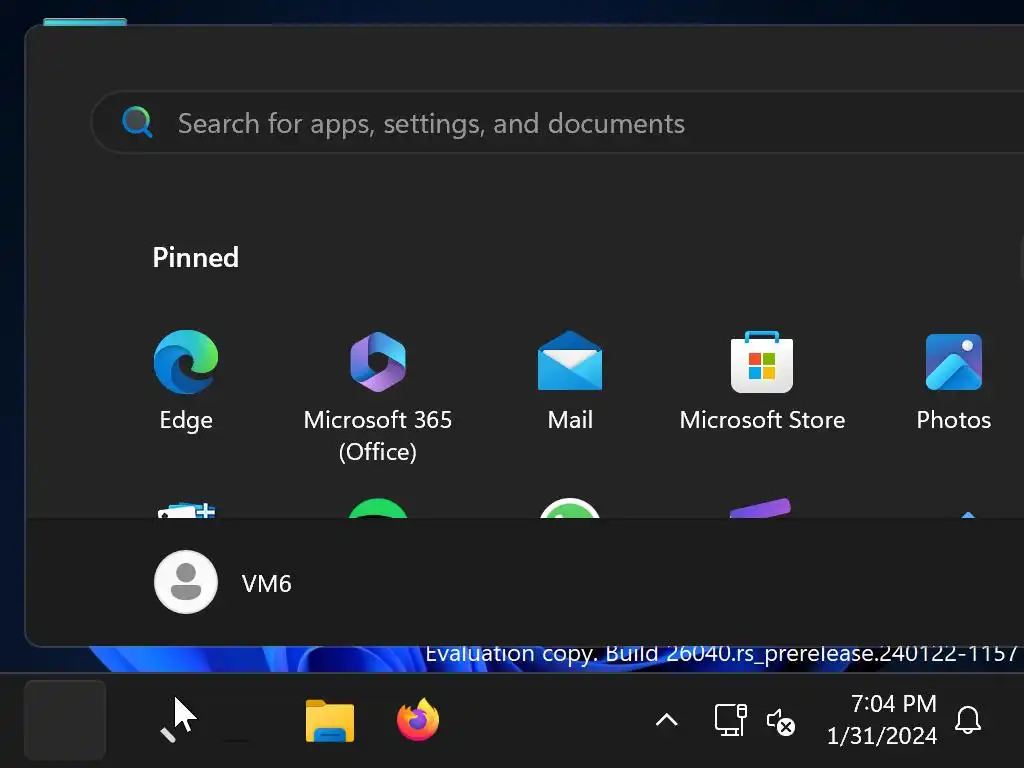
Task: Open the notification bell
Action: (968, 720)
